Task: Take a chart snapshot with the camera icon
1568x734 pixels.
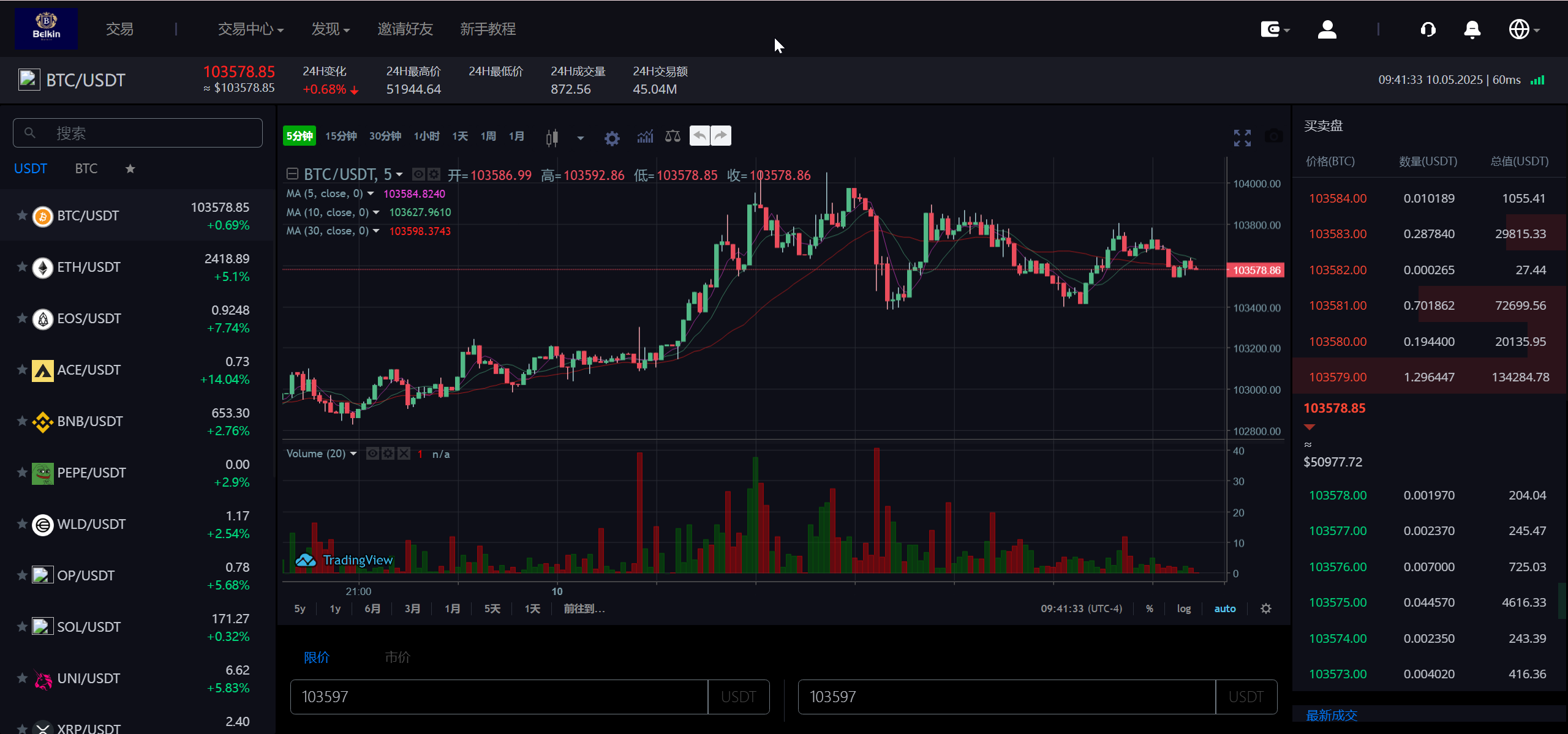Action: pyautogui.click(x=1274, y=136)
